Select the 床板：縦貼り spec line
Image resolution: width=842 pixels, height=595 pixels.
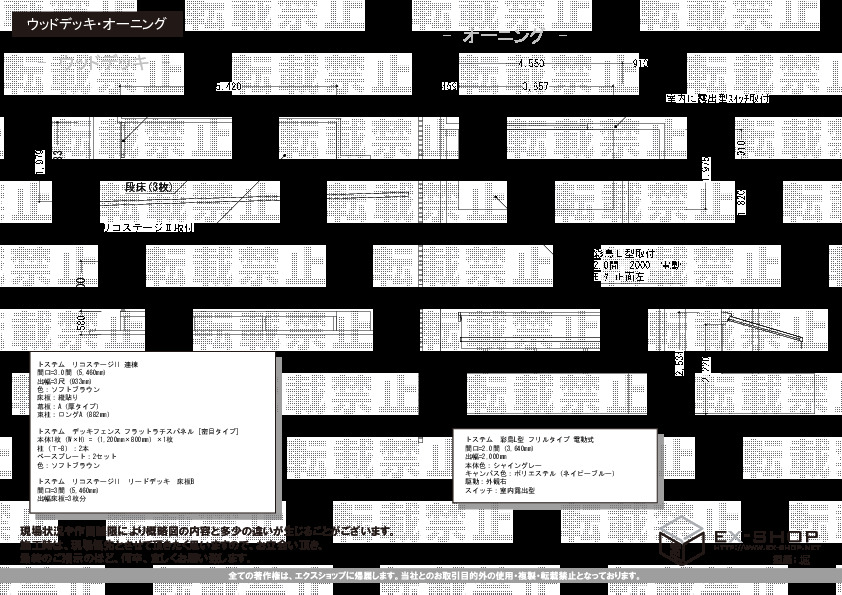[58, 398]
